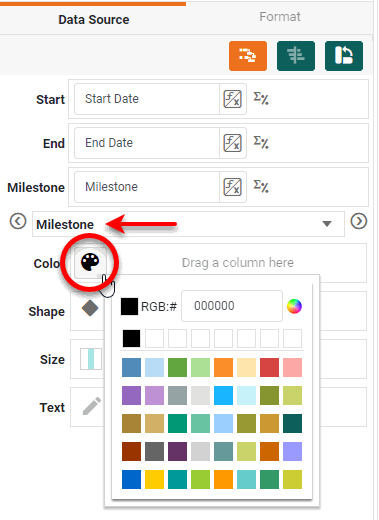Screen dimensions: 379x520
Task: Click the gray diamond shape icon
Action: 90,308
